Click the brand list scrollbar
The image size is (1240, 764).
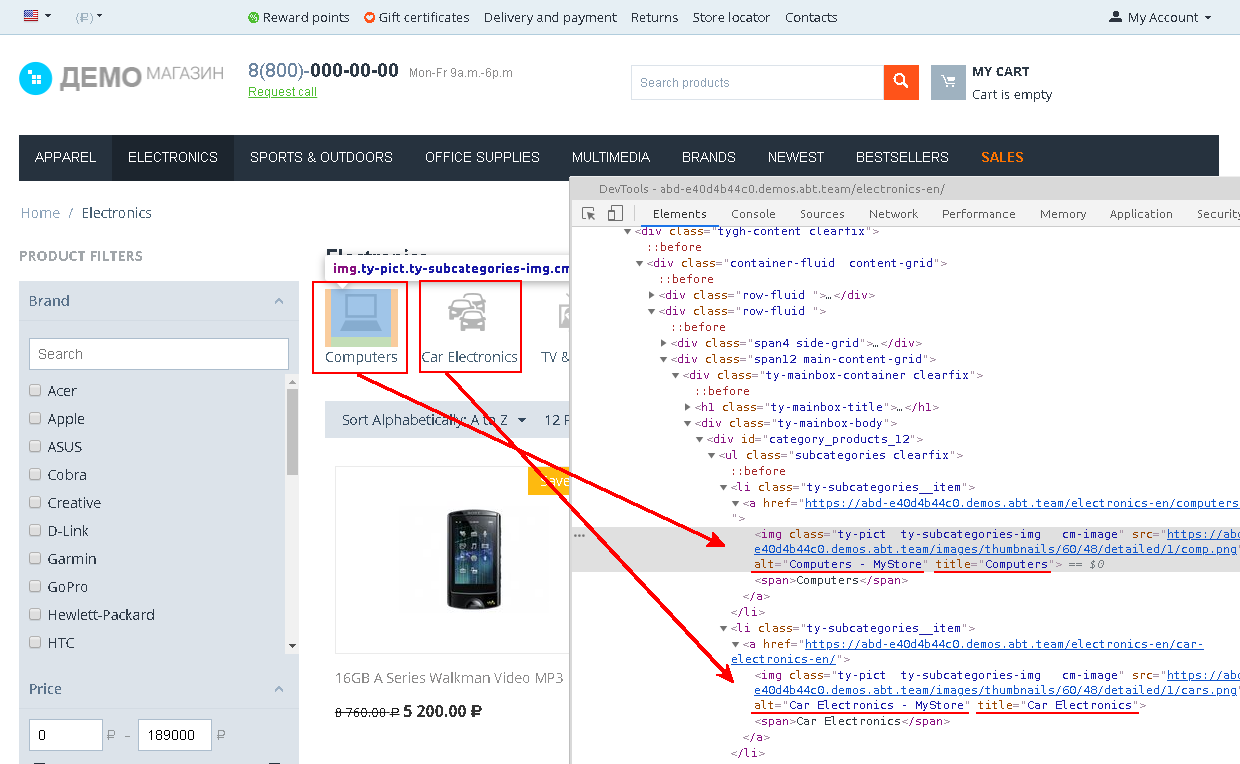coord(292,430)
